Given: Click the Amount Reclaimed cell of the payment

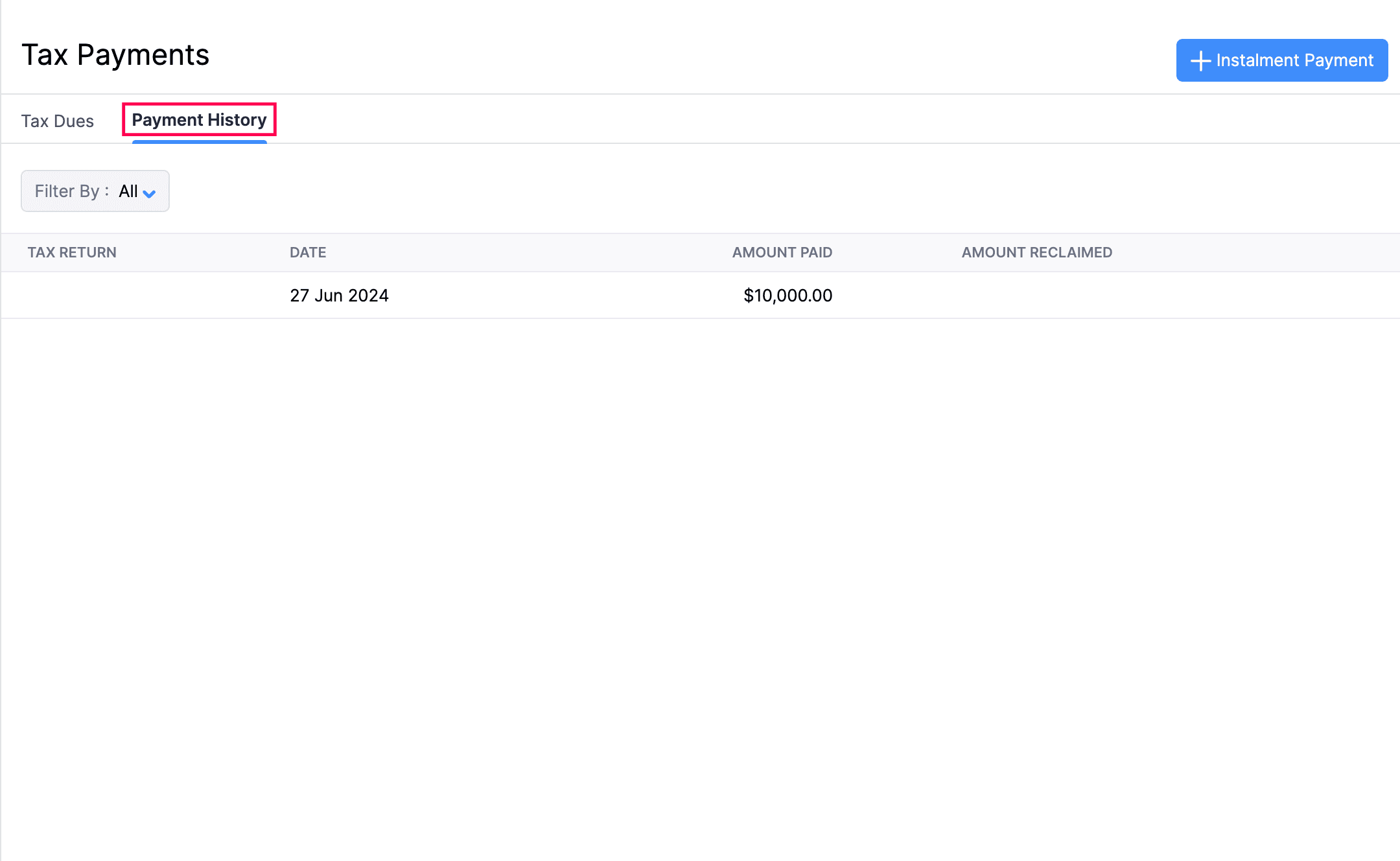Looking at the screenshot, I should coord(1036,295).
